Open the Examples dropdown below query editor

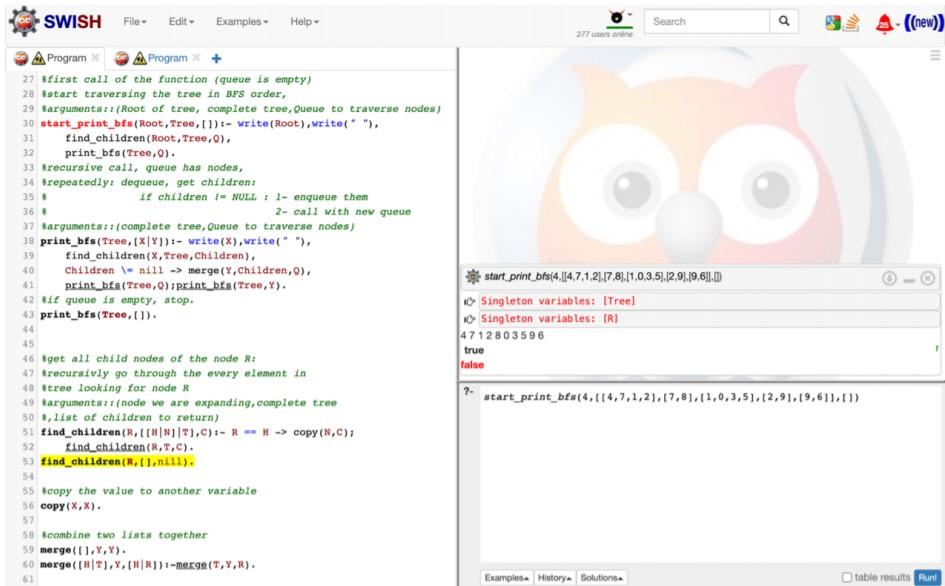point(507,578)
